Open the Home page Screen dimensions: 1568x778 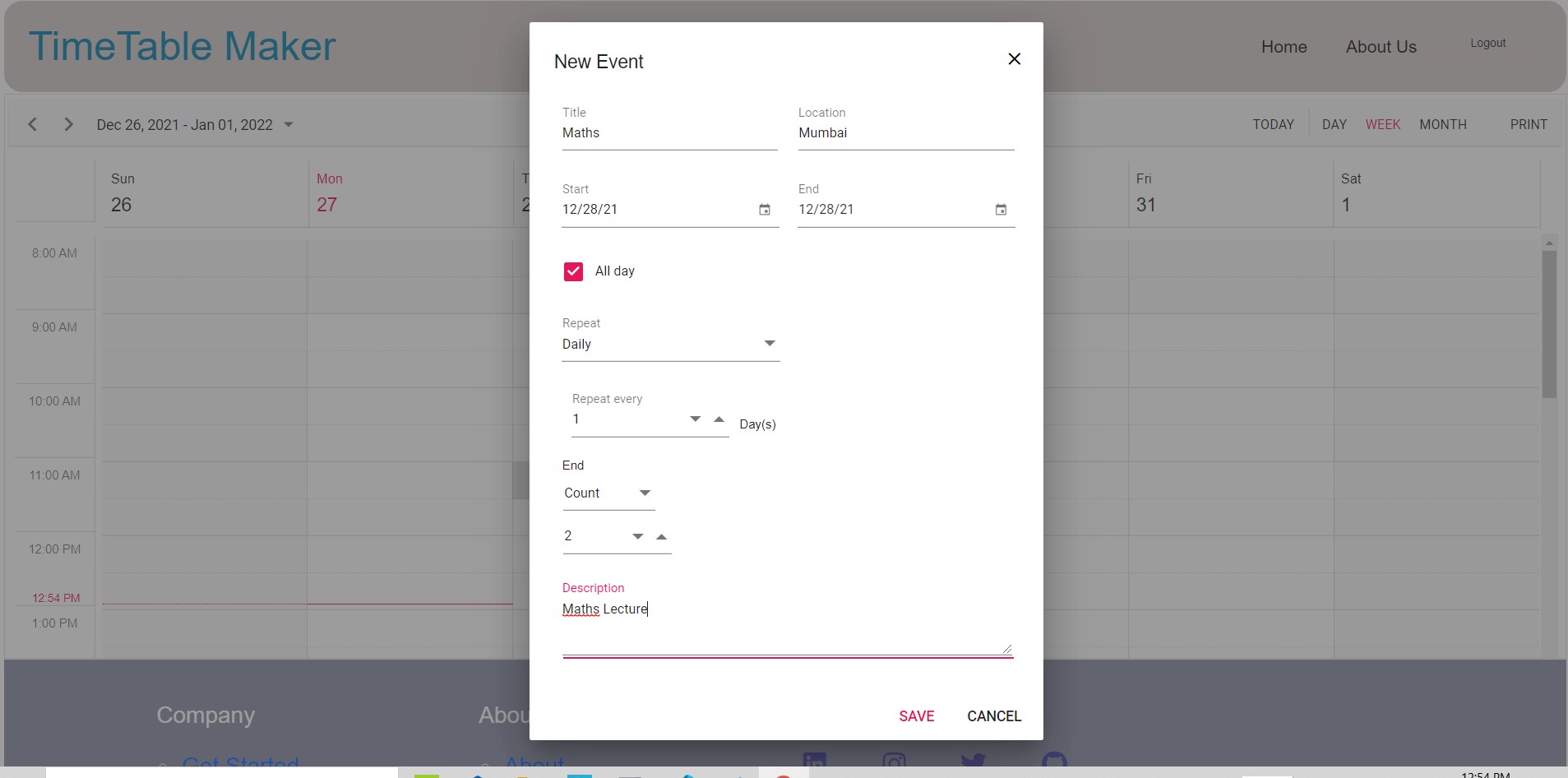(1284, 47)
